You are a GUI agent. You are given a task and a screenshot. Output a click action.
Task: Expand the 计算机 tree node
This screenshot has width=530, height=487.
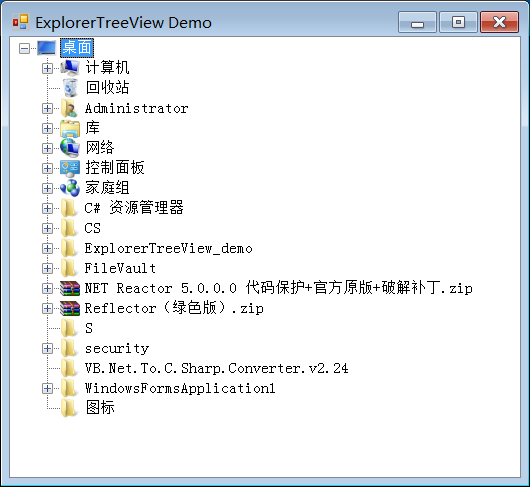coord(47,68)
